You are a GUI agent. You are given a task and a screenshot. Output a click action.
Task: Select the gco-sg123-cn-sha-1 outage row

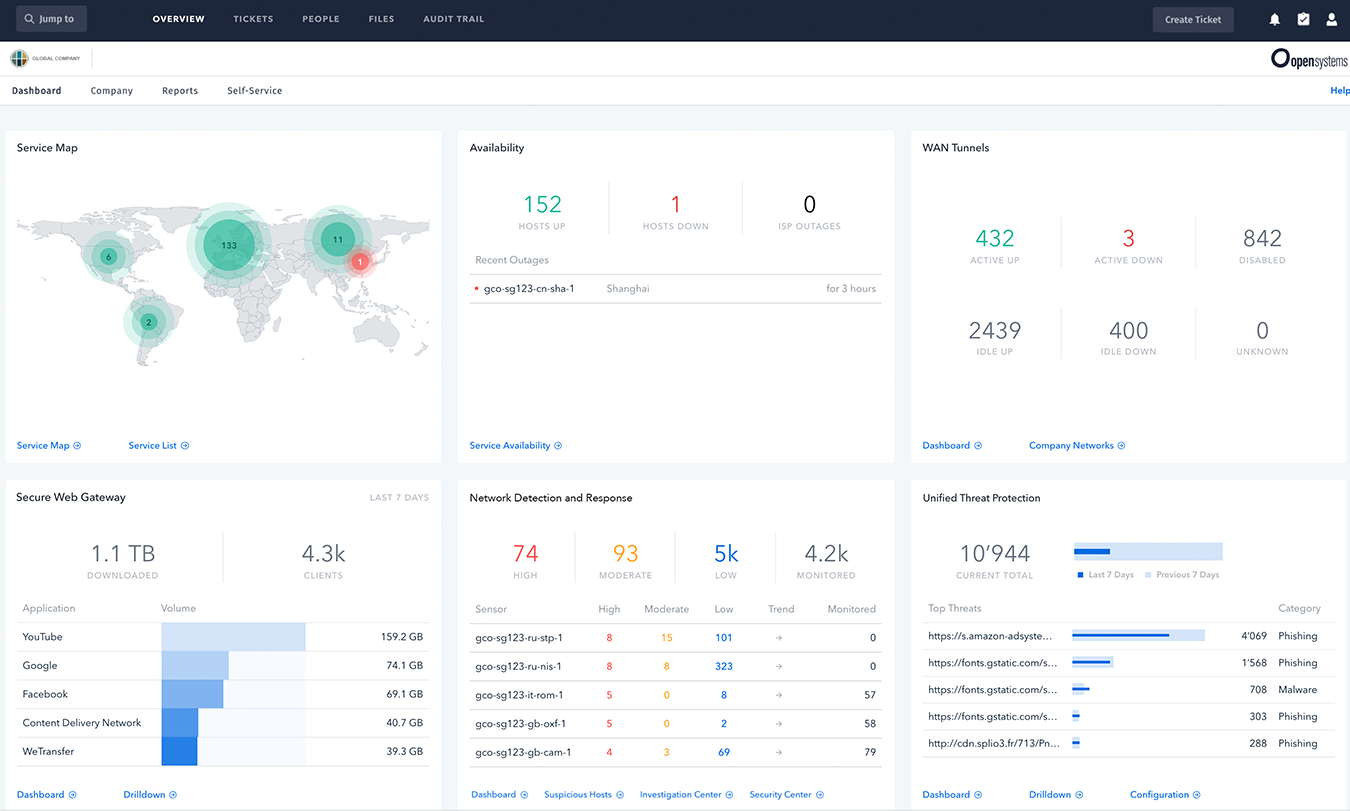coord(675,289)
